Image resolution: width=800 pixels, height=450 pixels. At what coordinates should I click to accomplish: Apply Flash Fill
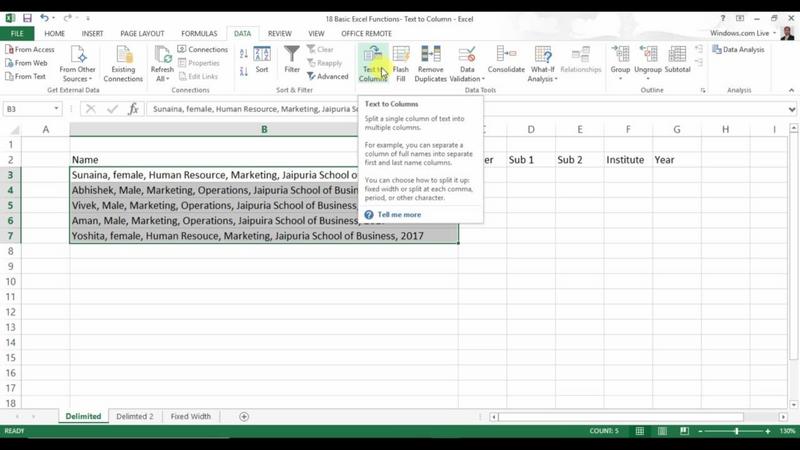click(x=401, y=64)
